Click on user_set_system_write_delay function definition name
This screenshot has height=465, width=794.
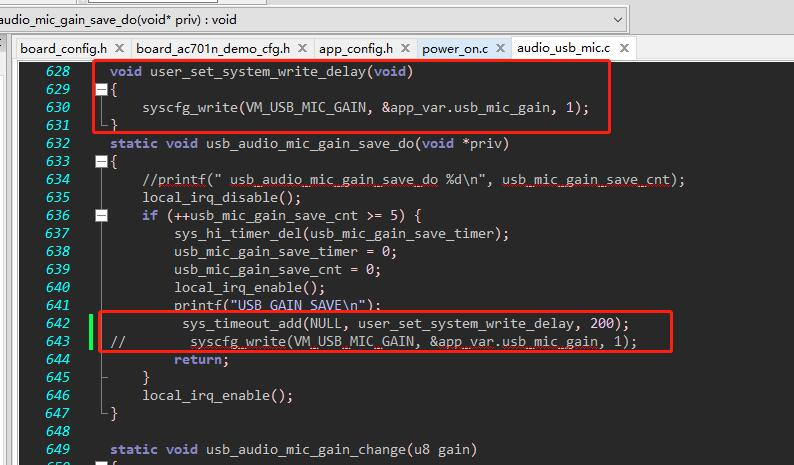click(x=257, y=72)
